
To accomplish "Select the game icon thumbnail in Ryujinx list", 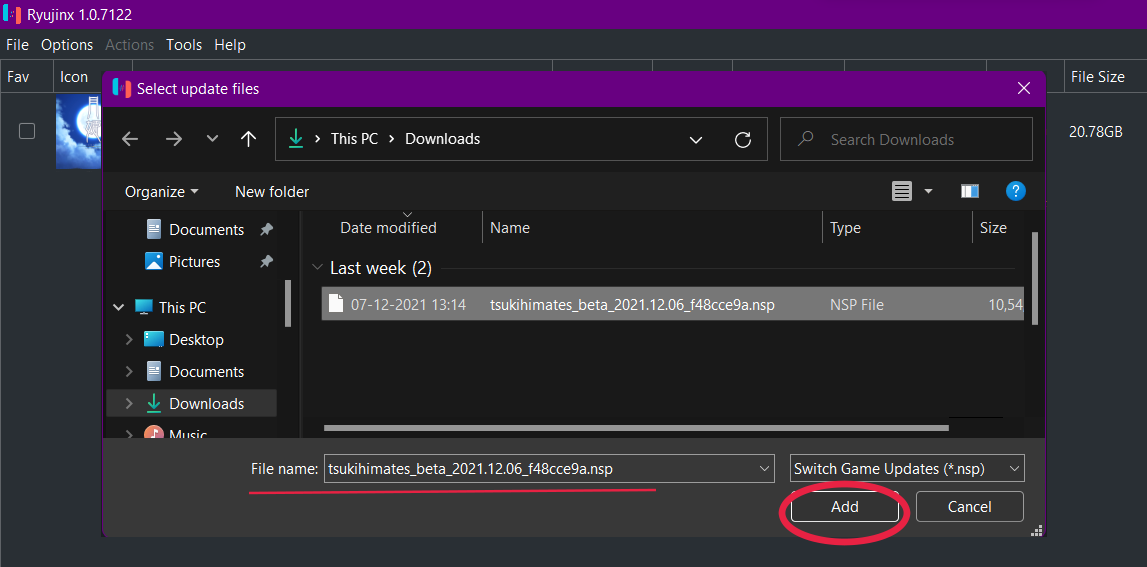I will [x=78, y=132].
